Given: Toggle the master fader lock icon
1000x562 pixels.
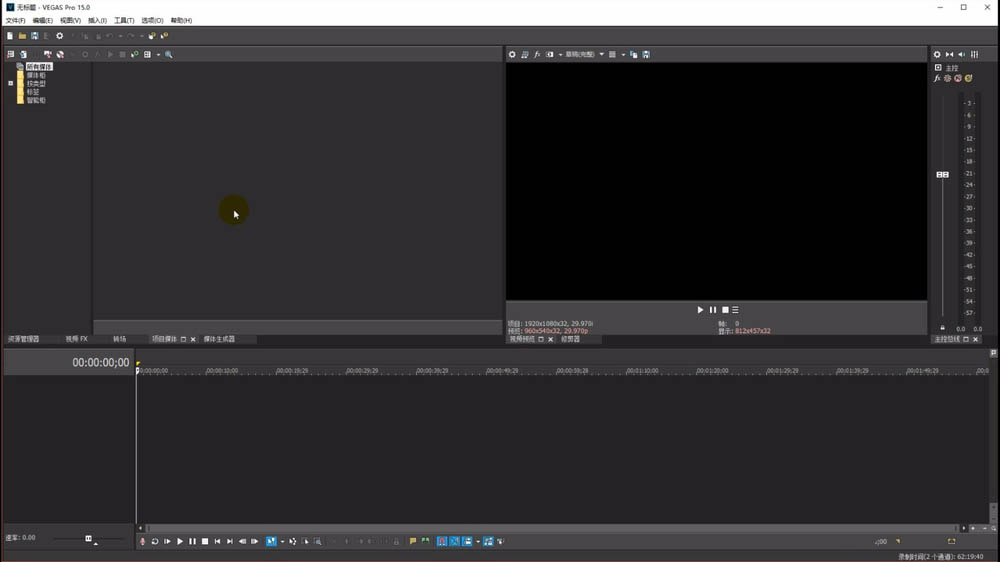Looking at the screenshot, I should coord(942,328).
